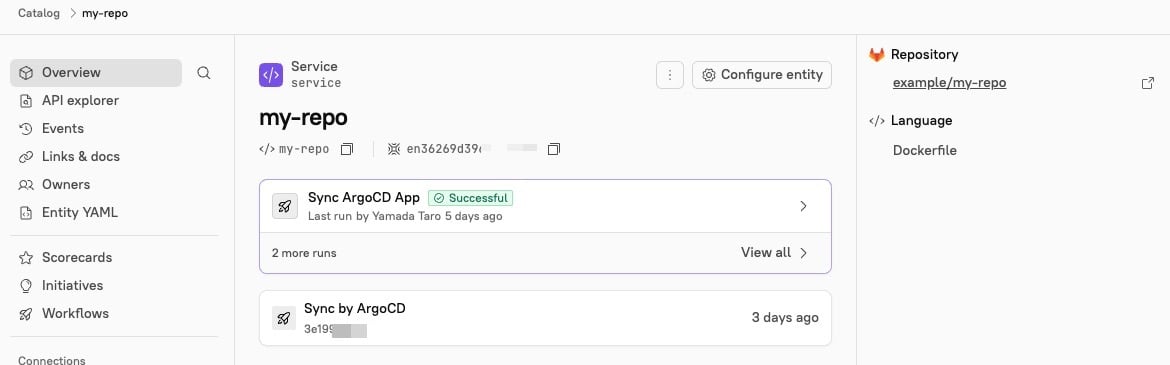
Task: Open View all workflow runs
Action: point(775,253)
